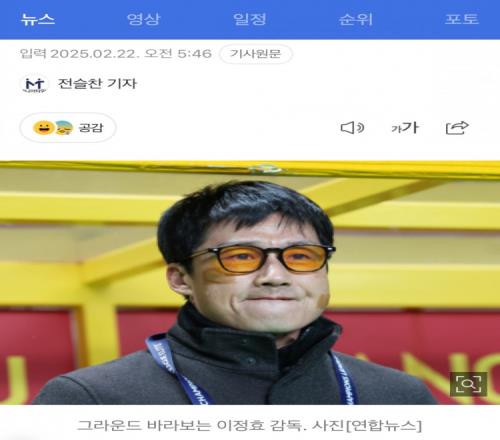
Task: Open the photo of 이정효 감독
Action: click(x=250, y=283)
